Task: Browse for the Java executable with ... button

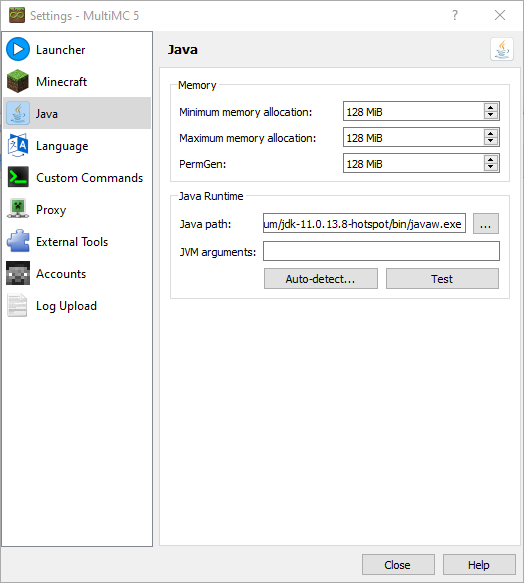Action: 486,223
